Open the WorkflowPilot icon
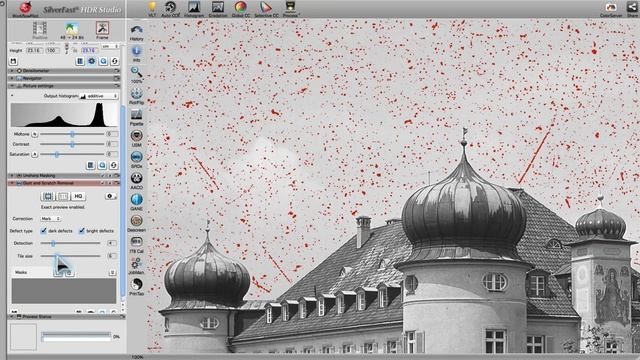 25,8
